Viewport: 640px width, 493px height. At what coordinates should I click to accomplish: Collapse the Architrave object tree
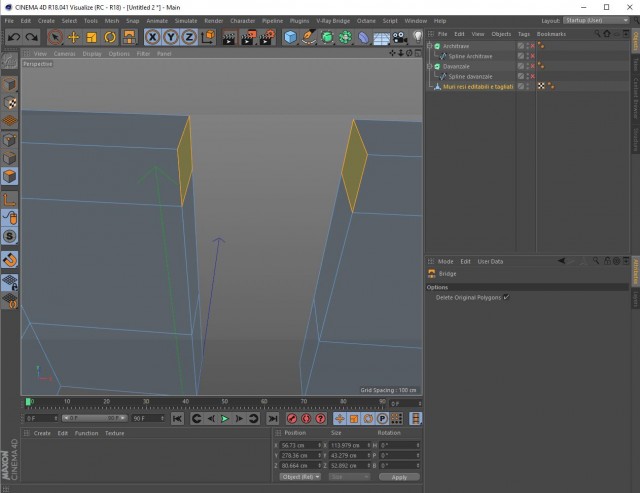429,46
